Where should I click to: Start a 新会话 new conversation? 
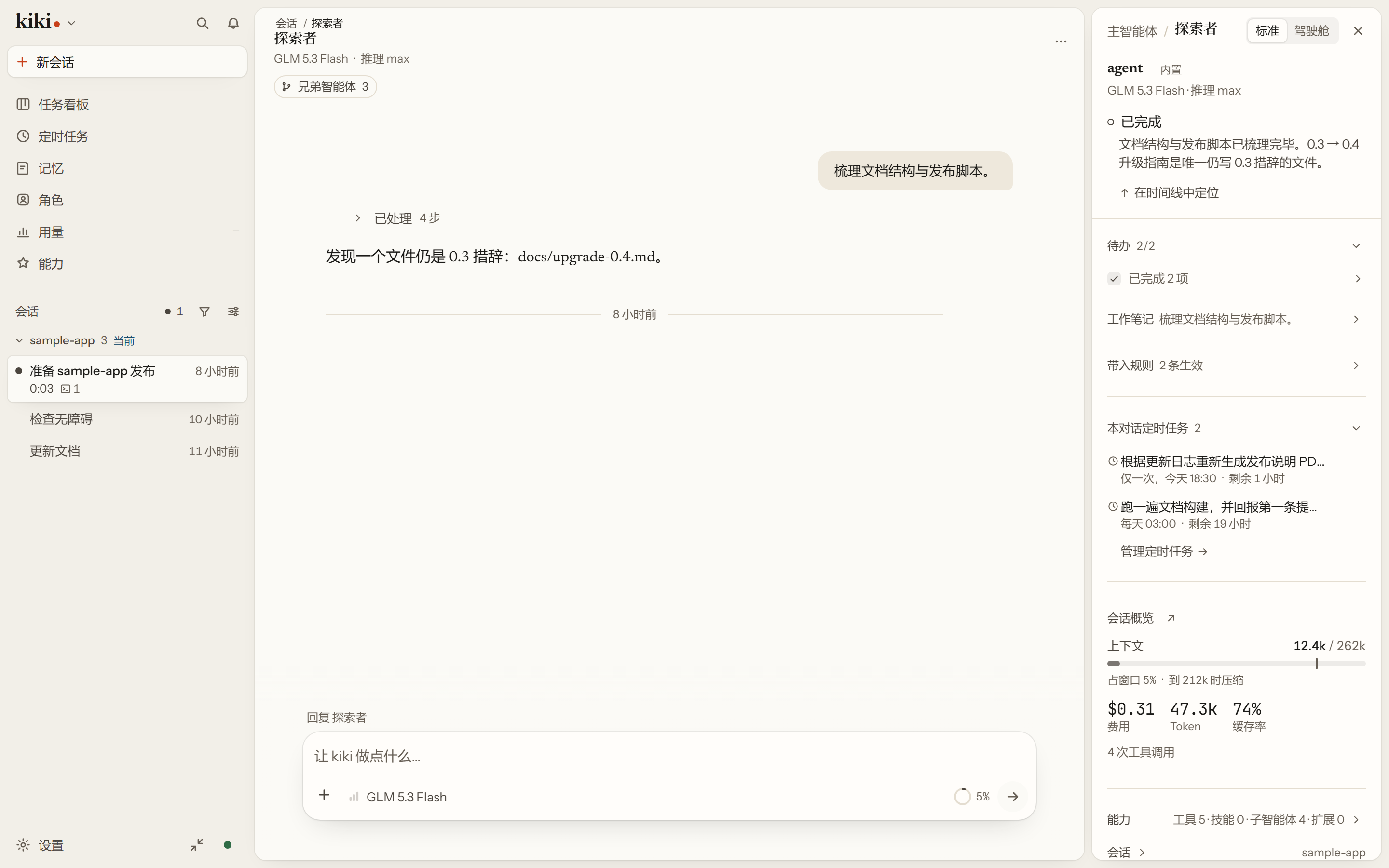(x=127, y=62)
